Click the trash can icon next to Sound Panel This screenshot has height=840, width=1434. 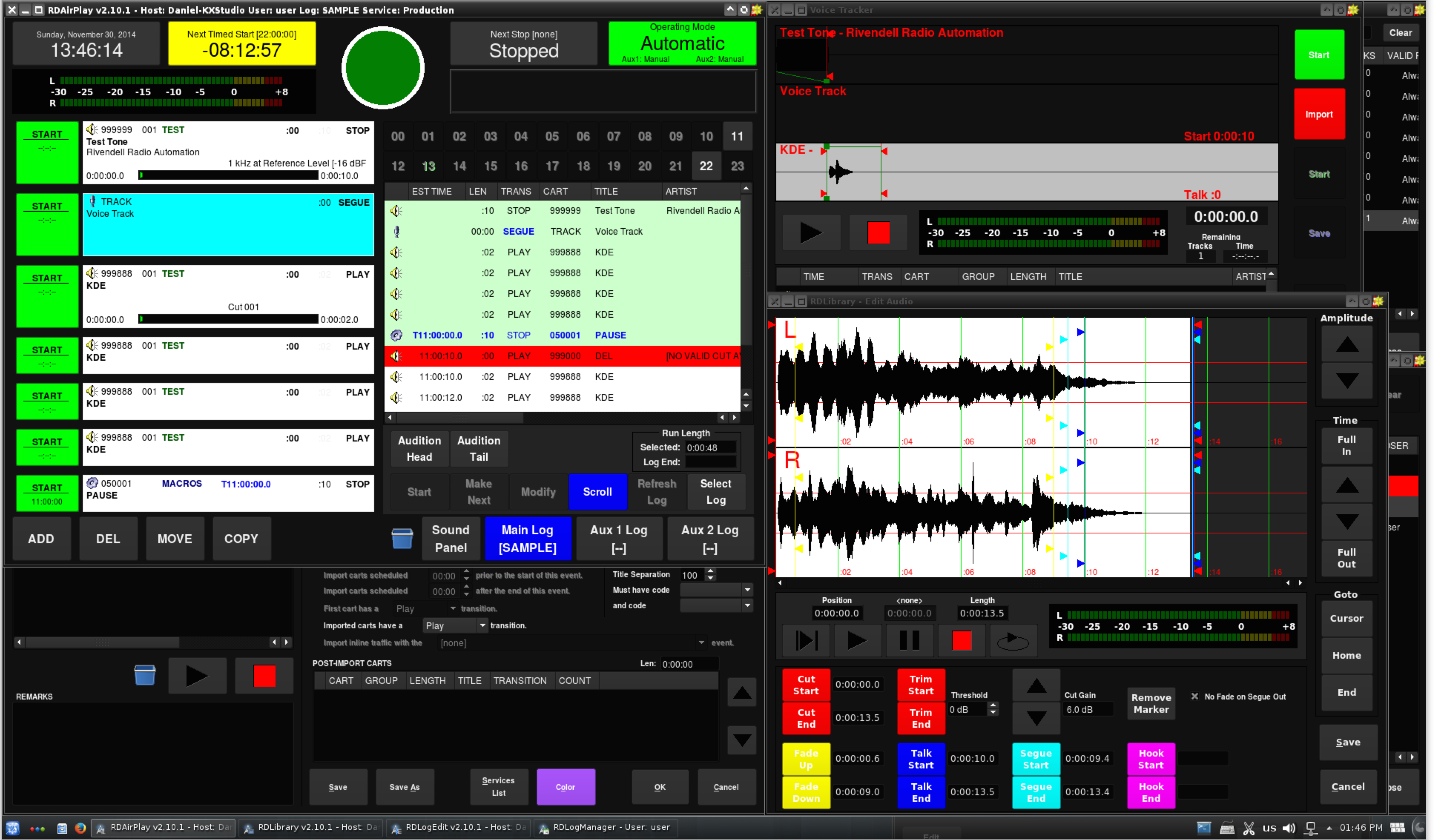tap(403, 538)
